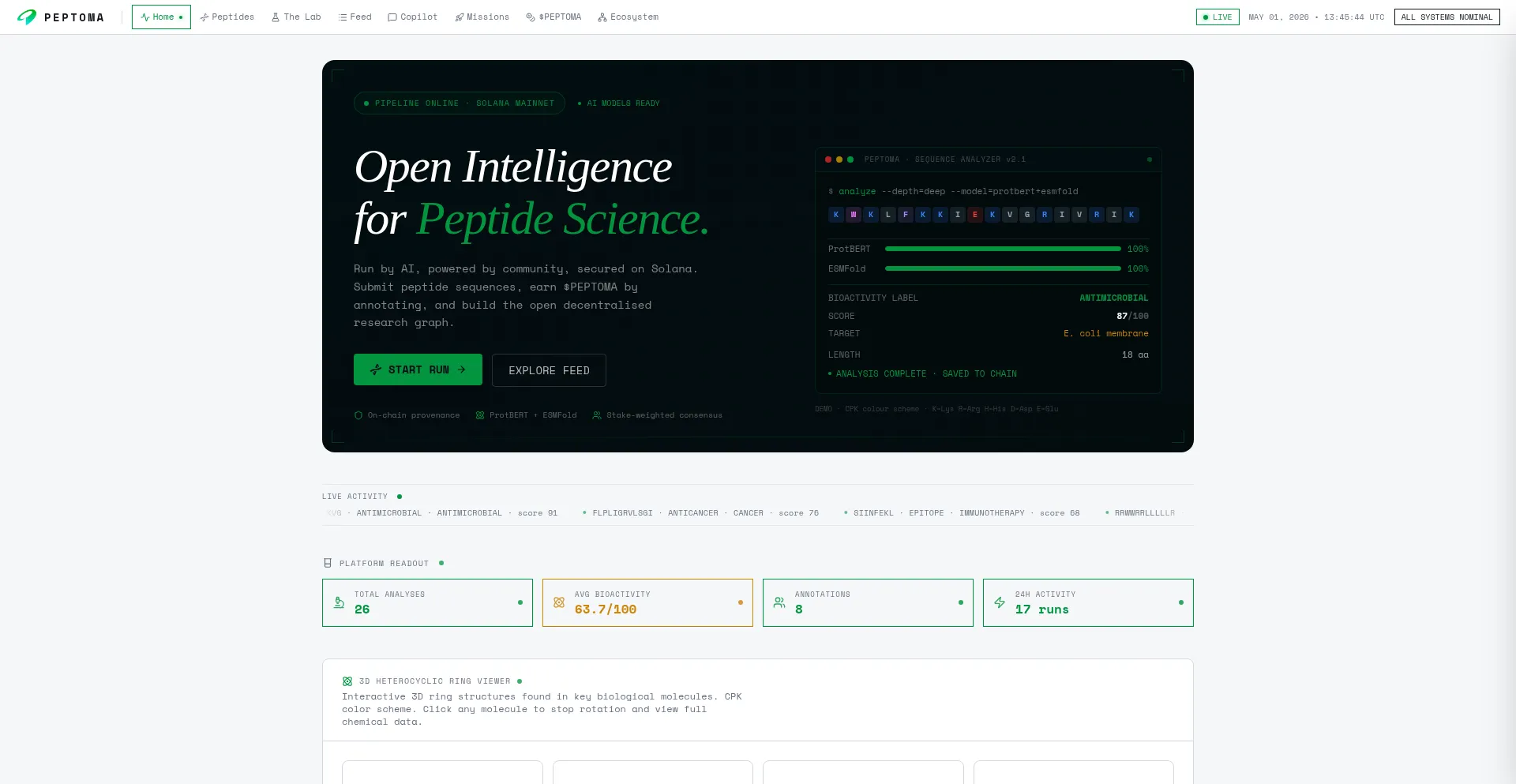The width and height of the screenshot is (1516, 784).
Task: Click the green dot beside Platform Readout
Action: [441, 563]
